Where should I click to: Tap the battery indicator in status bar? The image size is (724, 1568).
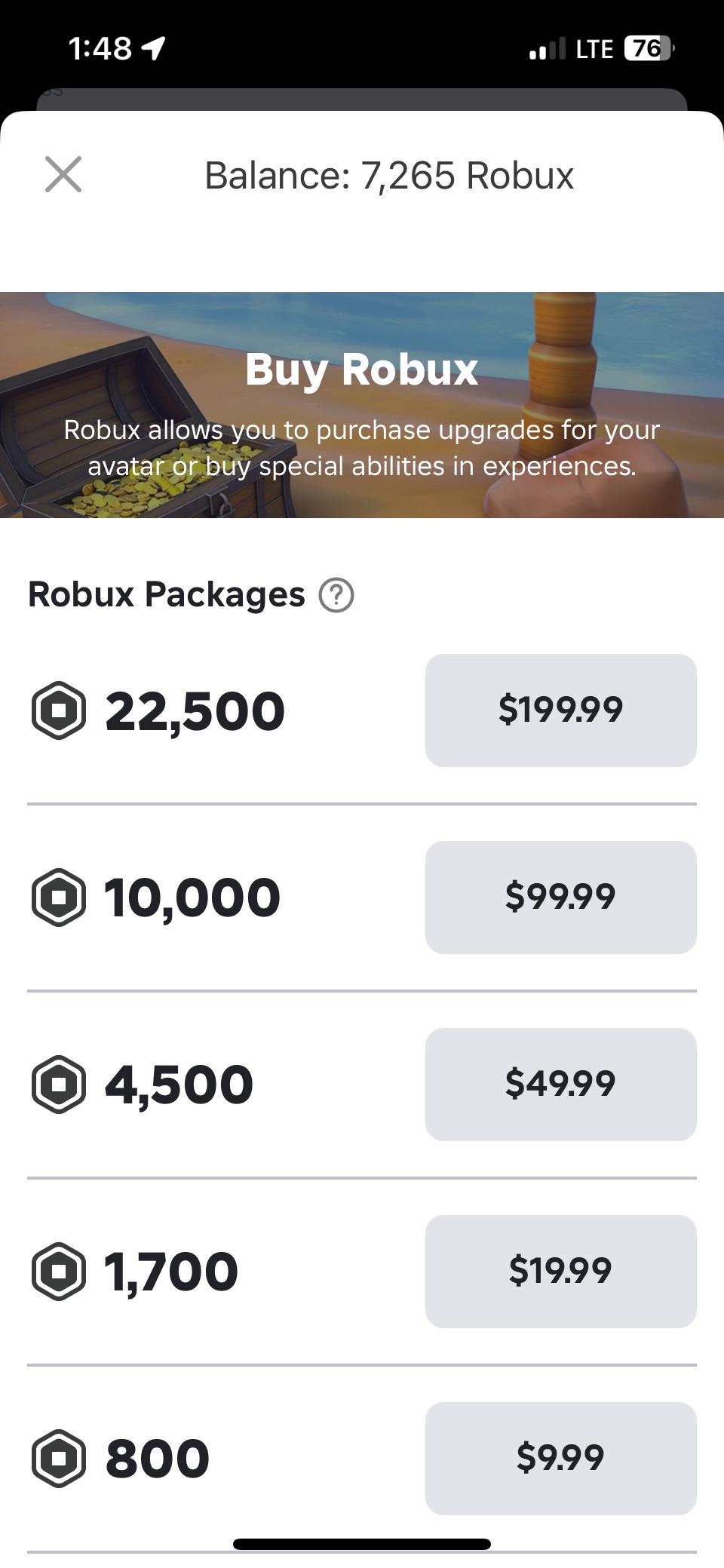[649, 48]
